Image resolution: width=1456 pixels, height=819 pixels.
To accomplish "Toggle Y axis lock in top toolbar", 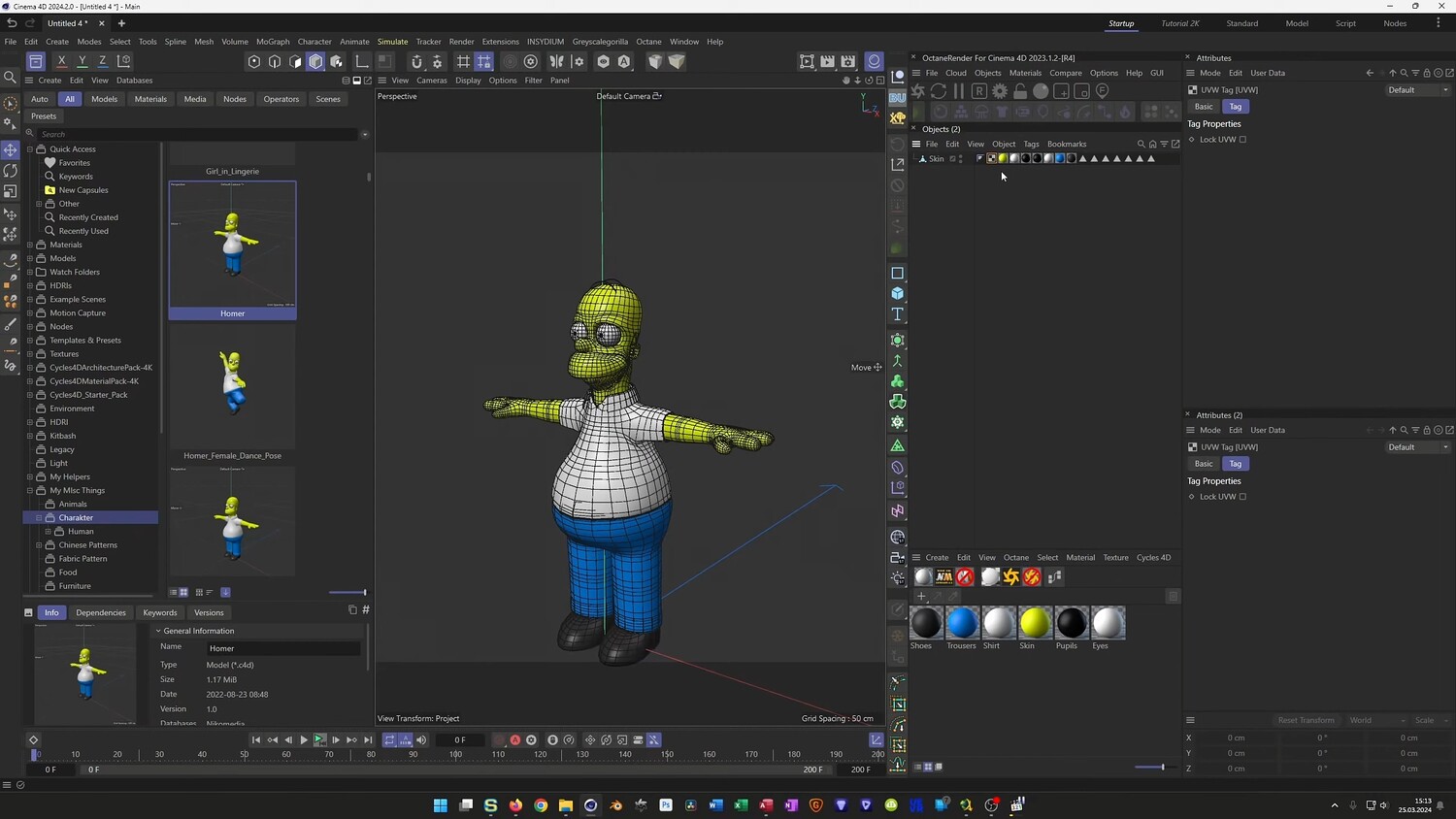I will pyautogui.click(x=83, y=61).
